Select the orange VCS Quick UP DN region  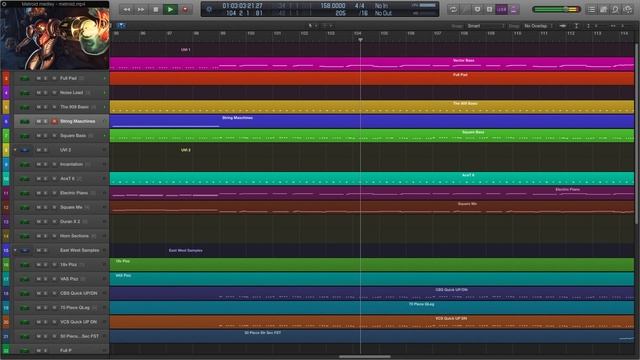pyautogui.click(x=371, y=322)
